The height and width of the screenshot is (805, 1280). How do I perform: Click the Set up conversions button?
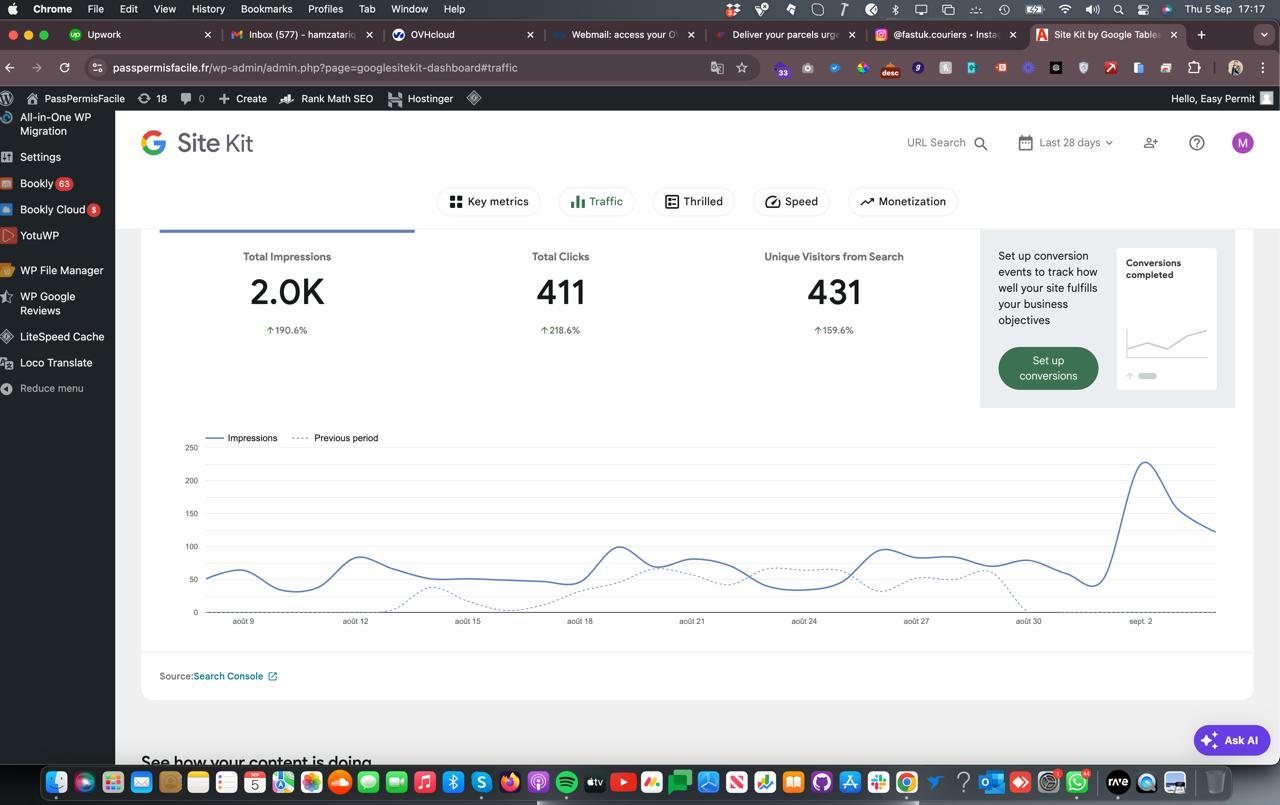(1048, 368)
